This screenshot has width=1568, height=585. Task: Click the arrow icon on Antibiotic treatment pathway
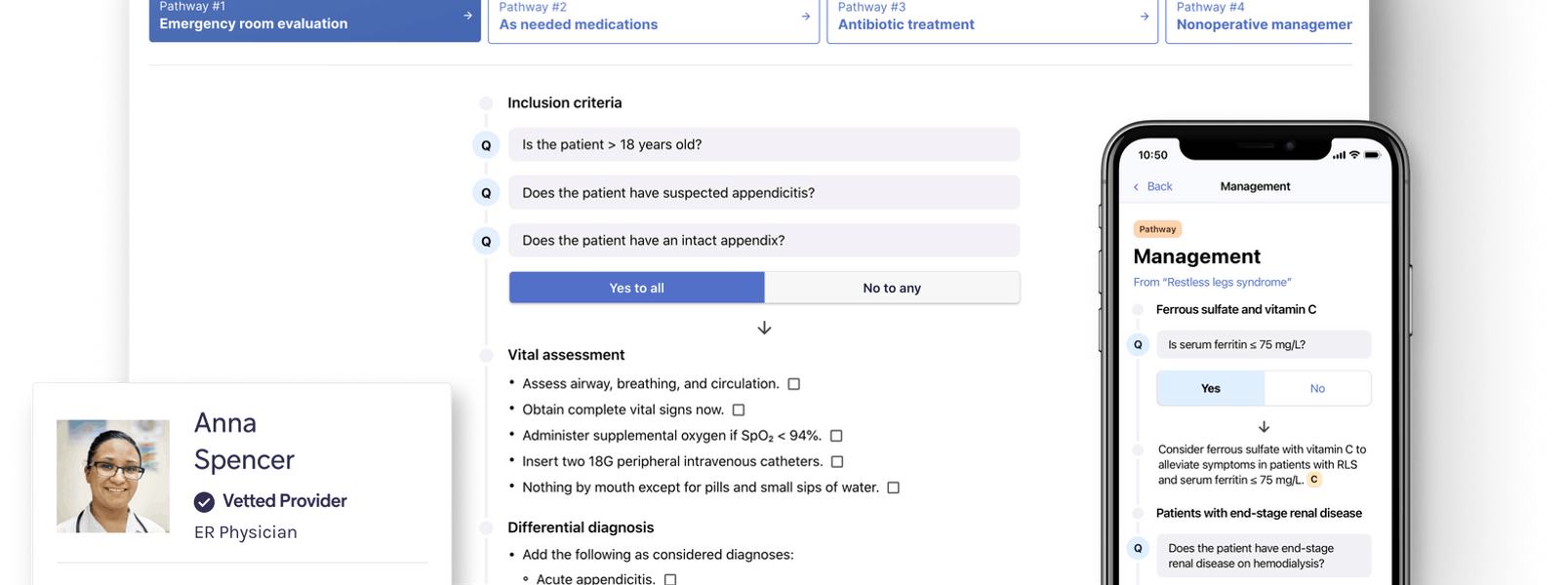coord(1144,17)
